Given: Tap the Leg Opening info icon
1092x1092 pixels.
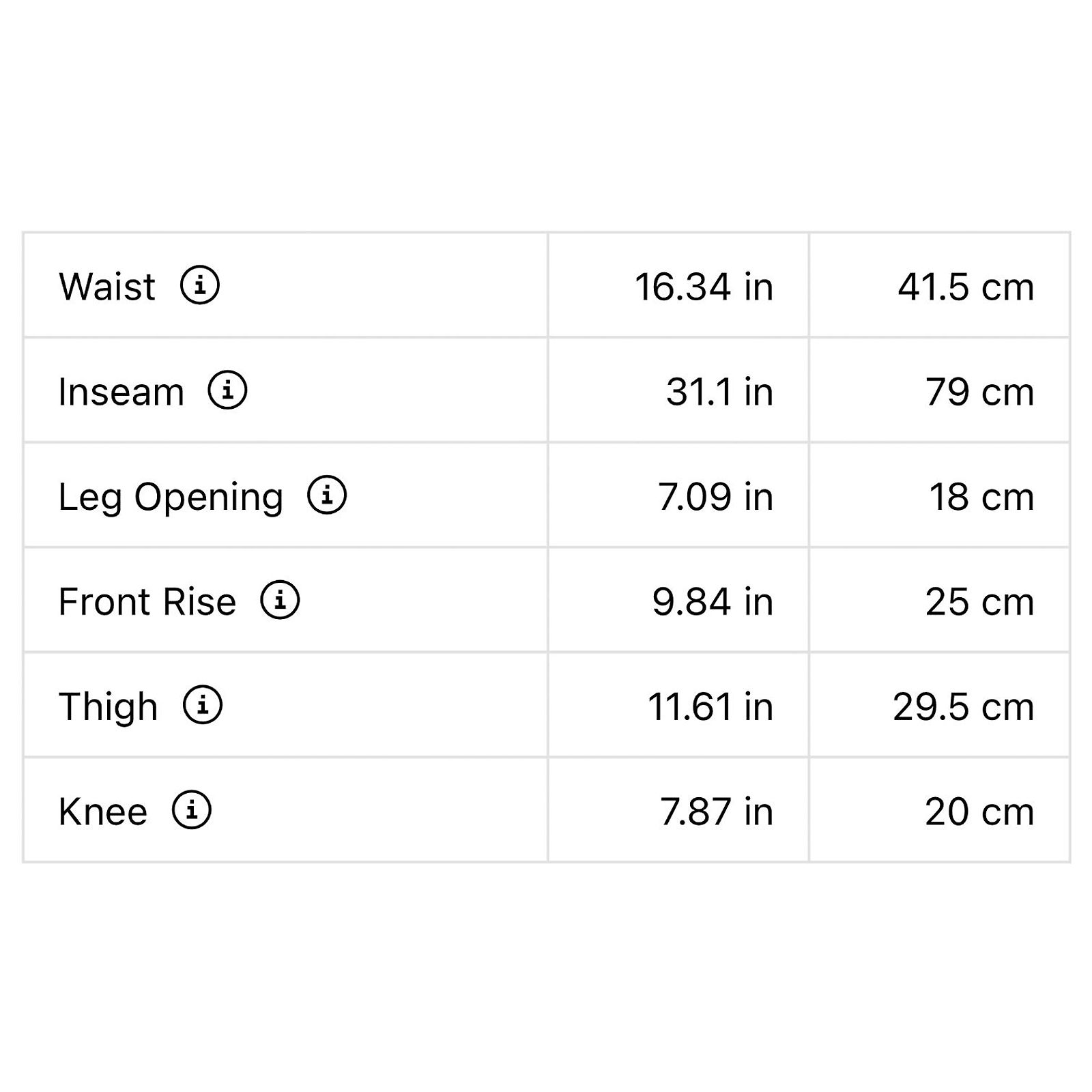Looking at the screenshot, I should click(327, 495).
